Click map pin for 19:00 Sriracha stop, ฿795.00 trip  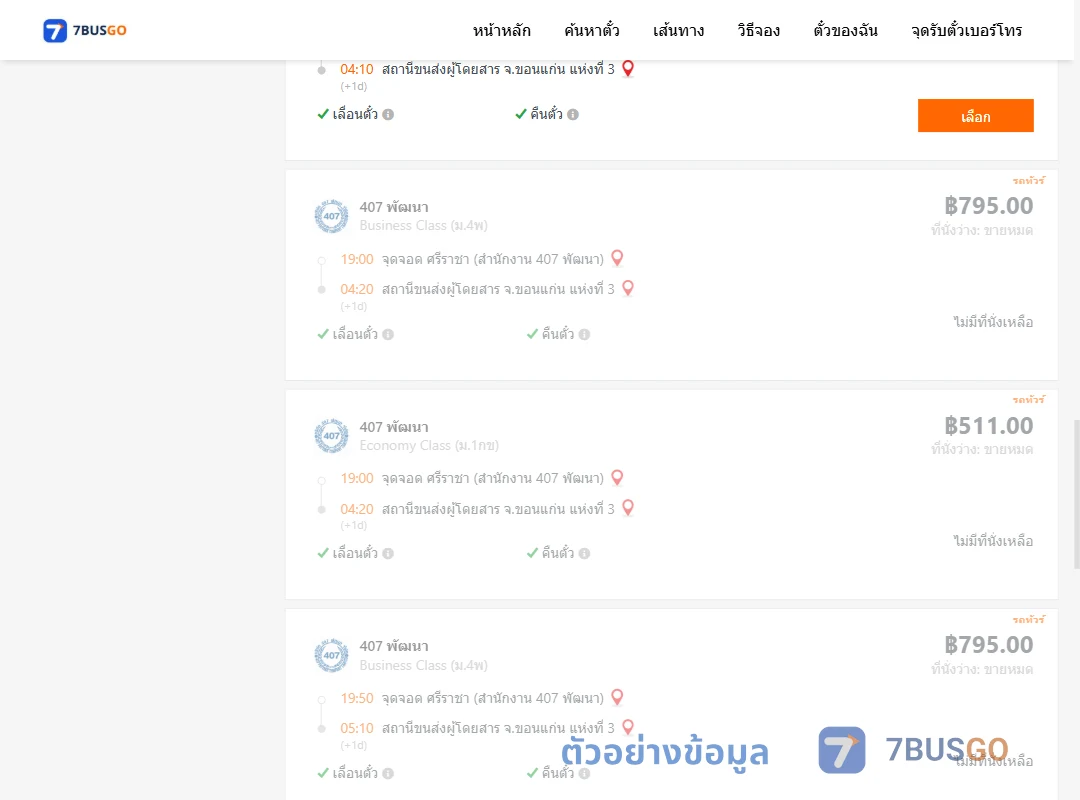point(618,258)
